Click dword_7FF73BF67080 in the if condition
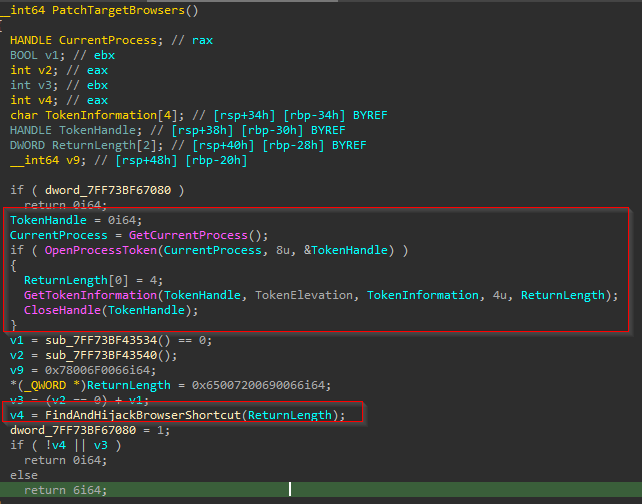642x504 pixels. pyautogui.click(x=108, y=190)
